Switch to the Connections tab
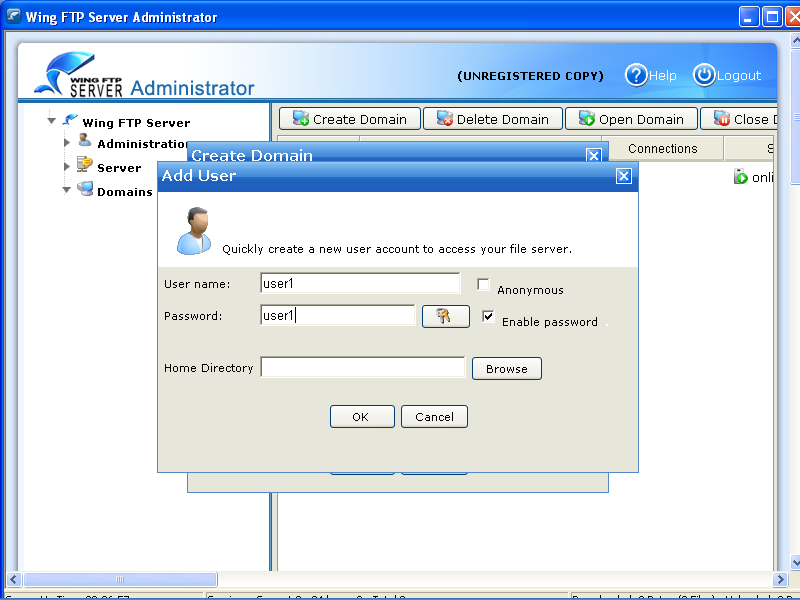This screenshot has width=800, height=600. pos(663,148)
